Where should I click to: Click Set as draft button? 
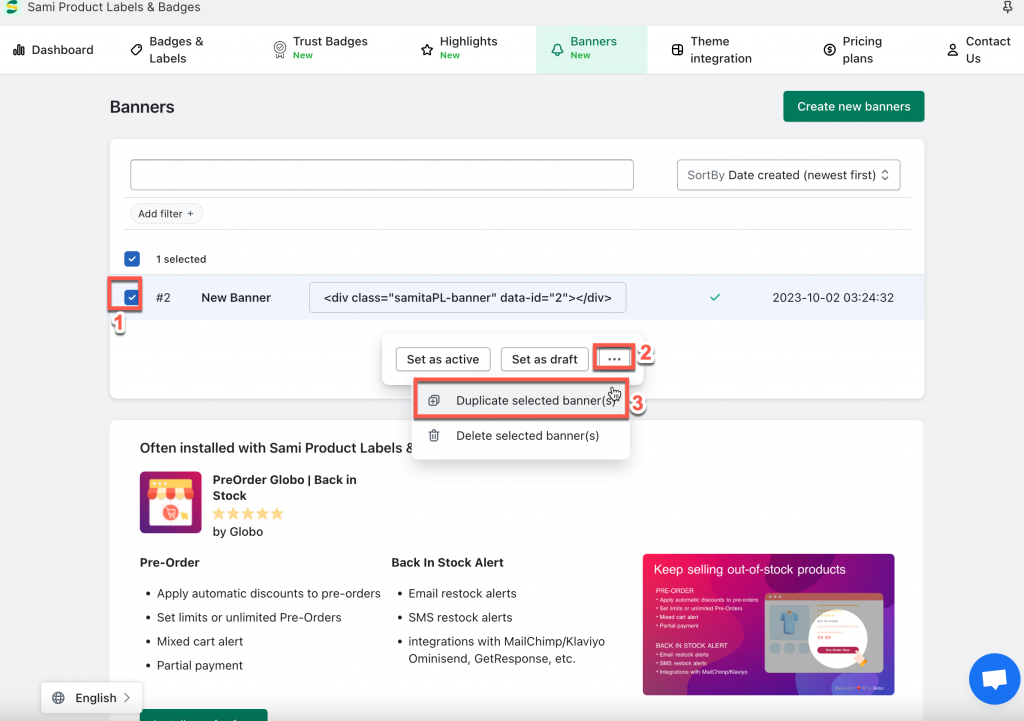click(x=544, y=359)
